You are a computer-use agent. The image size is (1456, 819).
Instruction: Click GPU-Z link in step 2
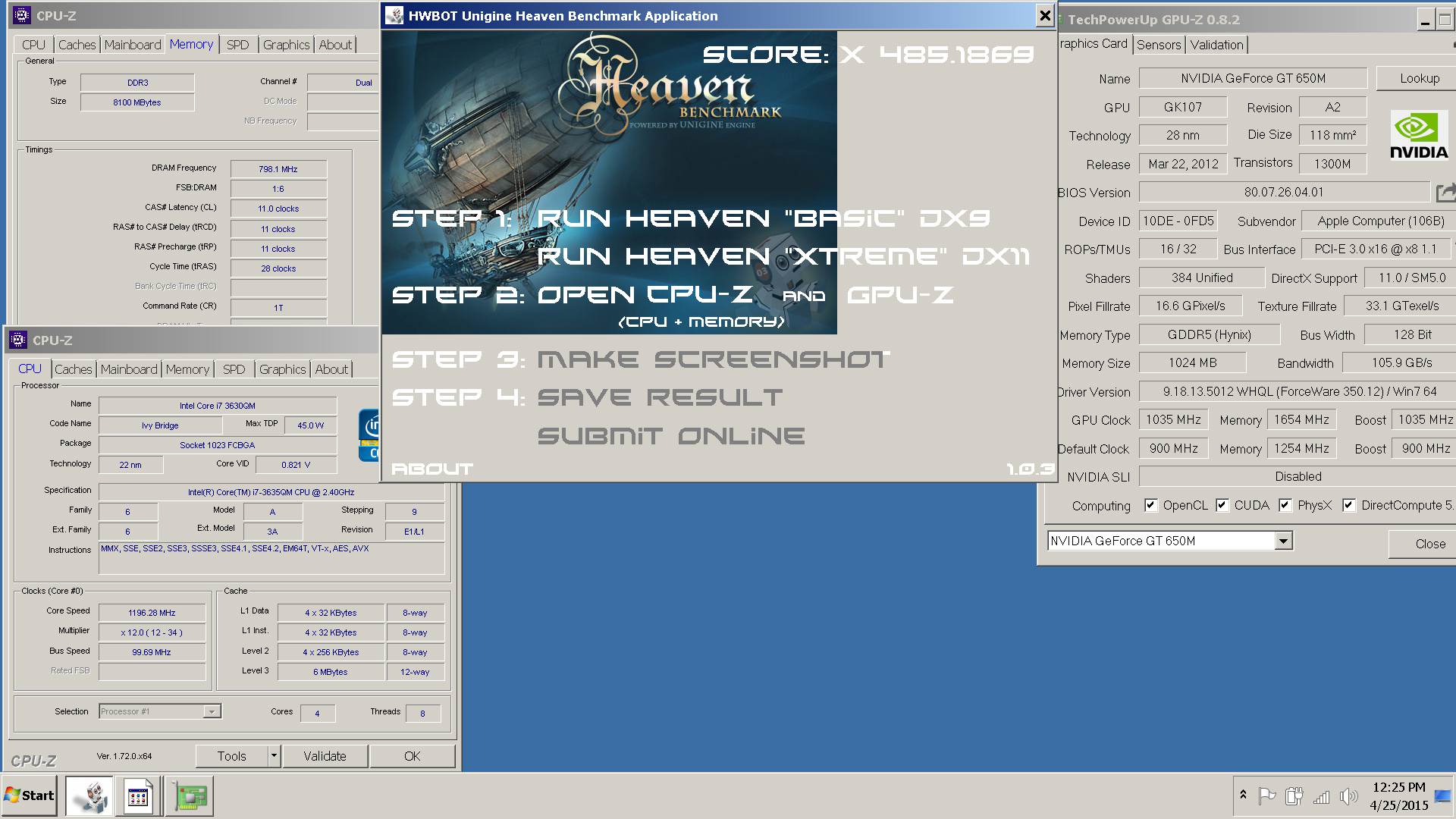pyautogui.click(x=900, y=294)
